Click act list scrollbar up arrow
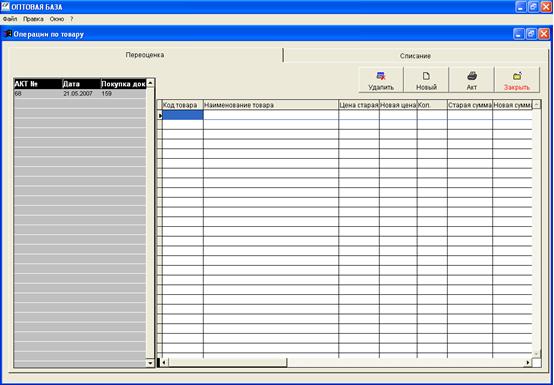Screen dimensions: 554x385 click(150, 83)
